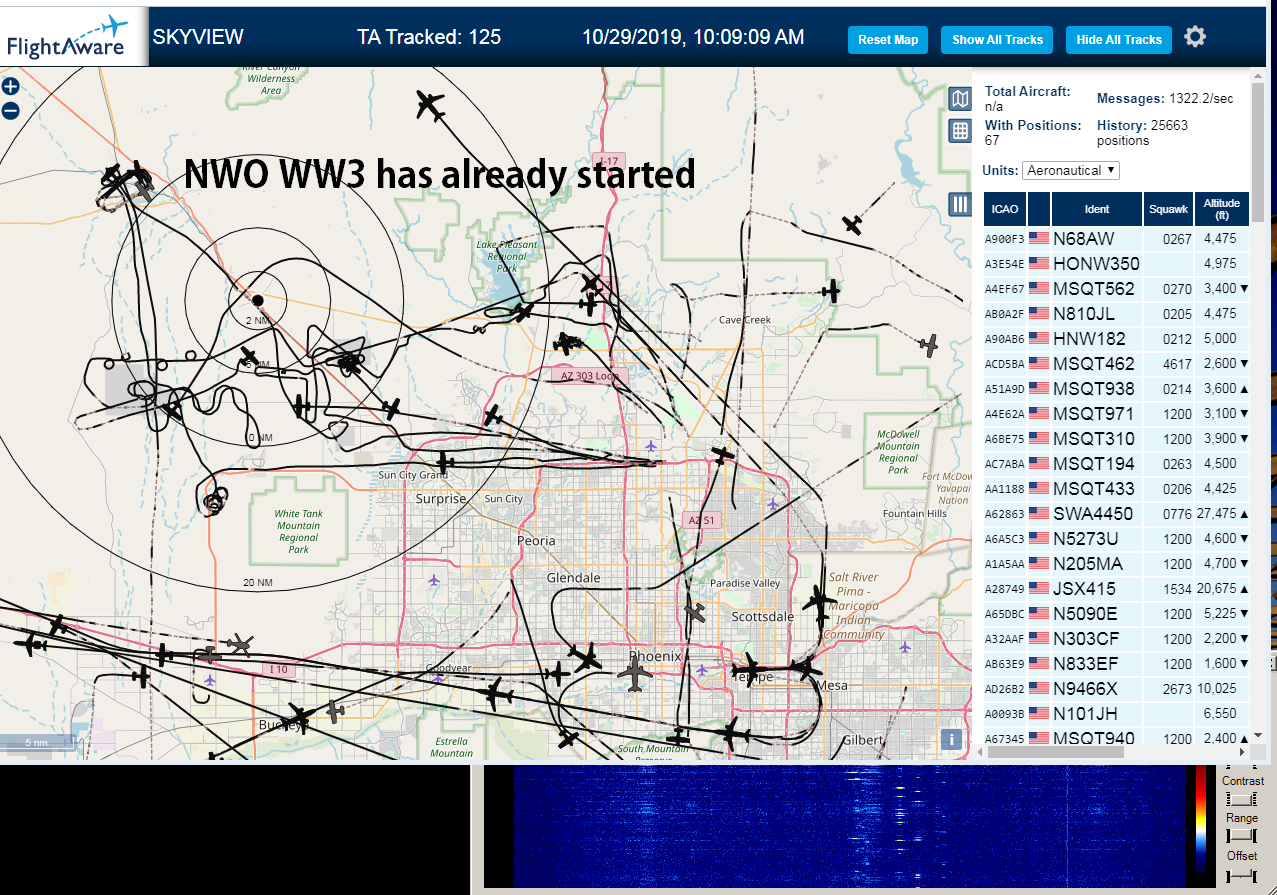The image size is (1277, 895).
Task: Select the MSQT194 aircraft row
Action: tap(1117, 464)
